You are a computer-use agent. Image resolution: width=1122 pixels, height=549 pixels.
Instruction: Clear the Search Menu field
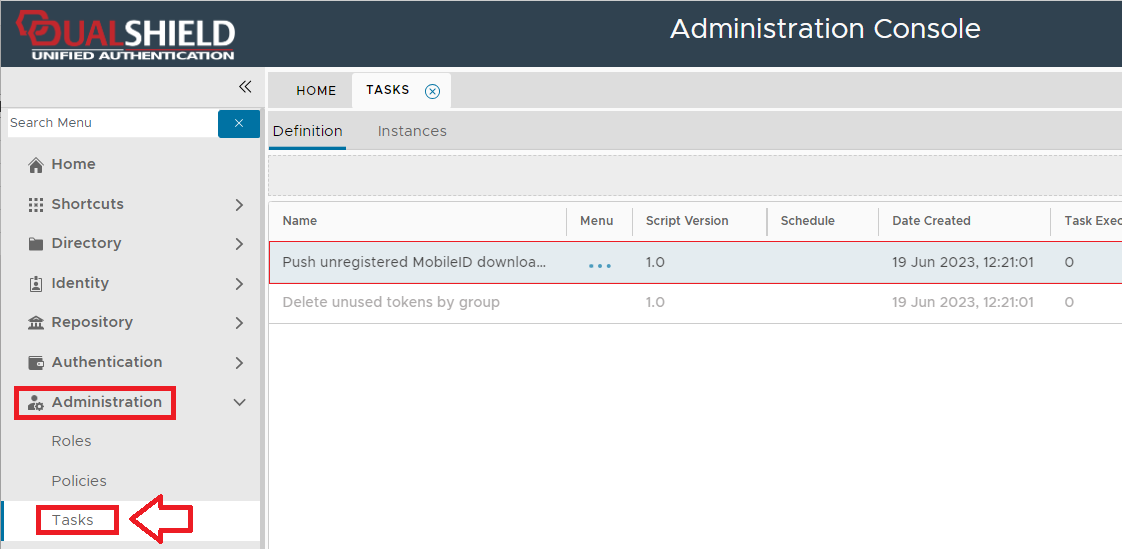238,123
